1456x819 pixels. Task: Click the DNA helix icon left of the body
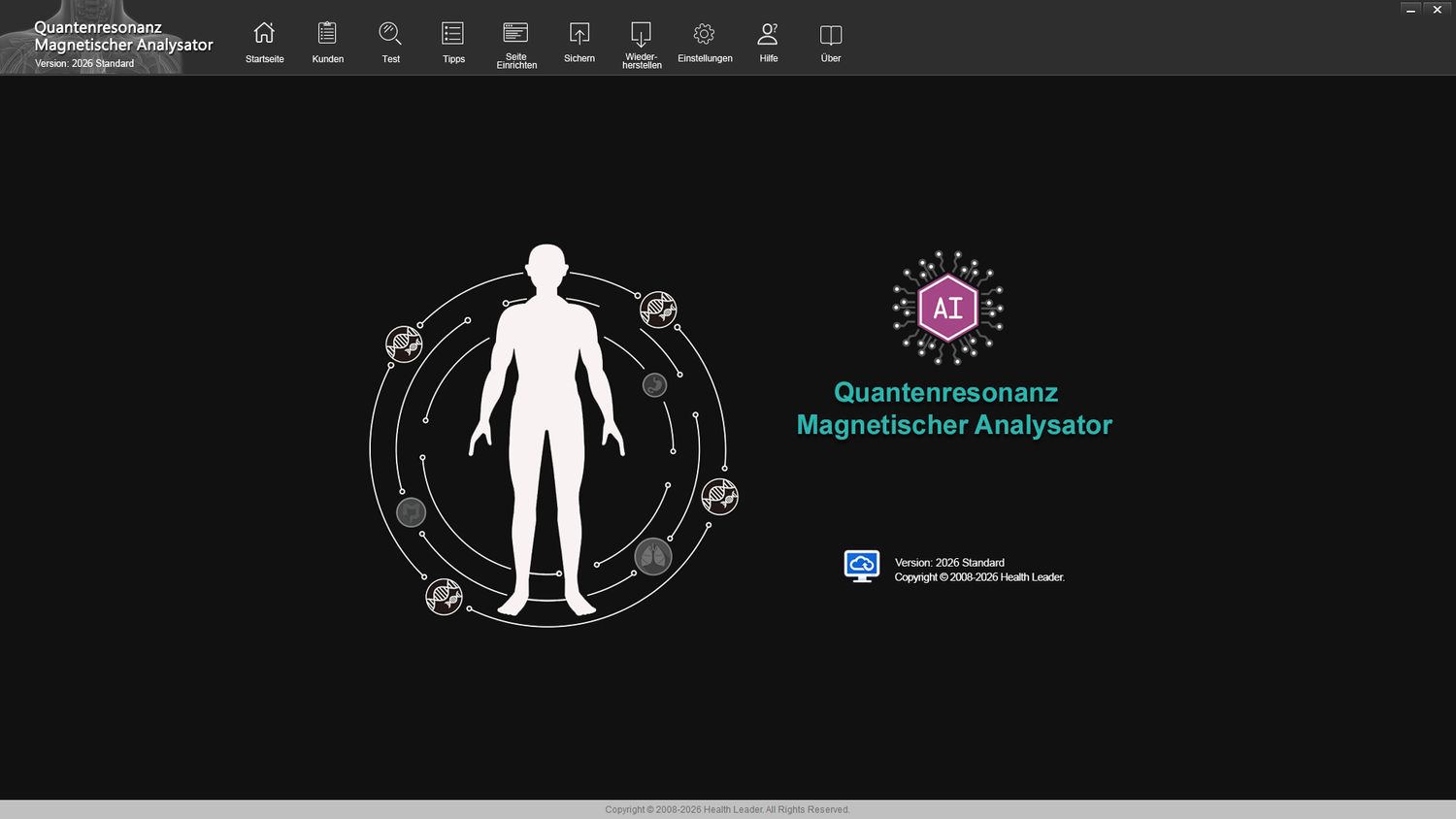(405, 344)
